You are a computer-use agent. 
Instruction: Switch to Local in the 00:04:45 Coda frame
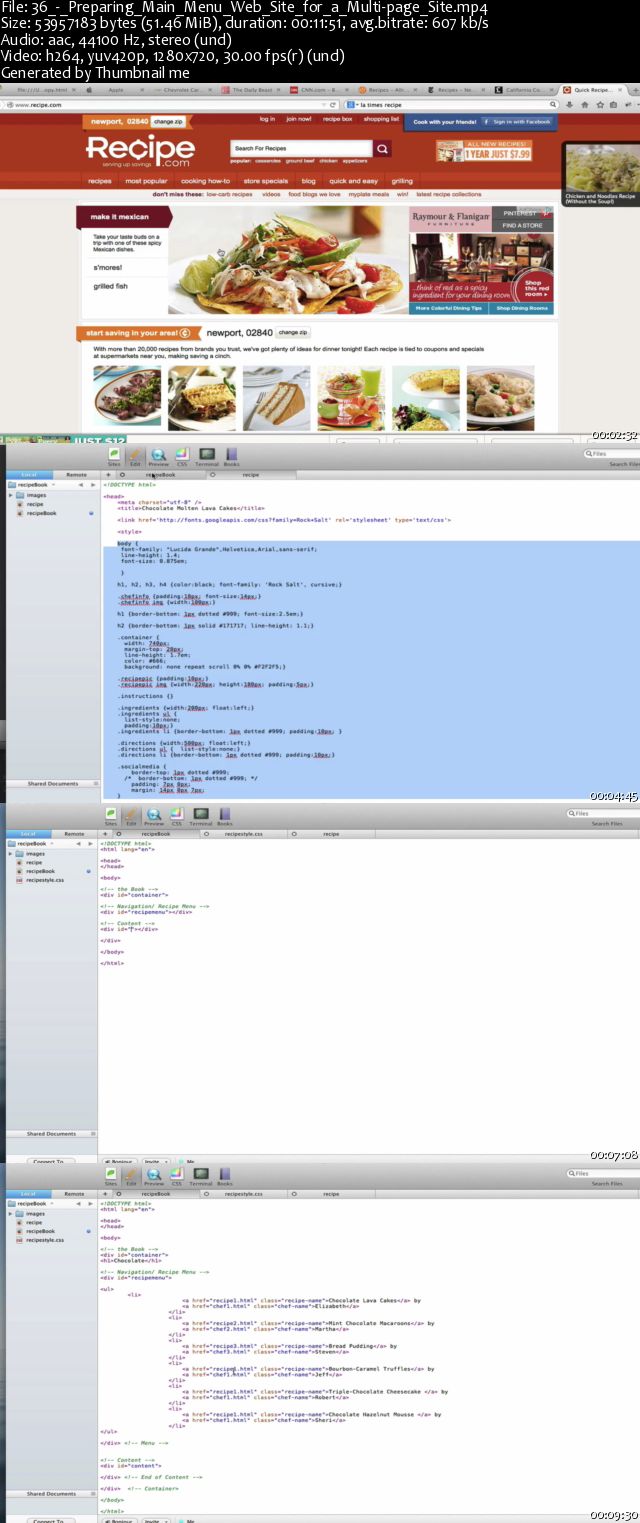(x=28, y=474)
